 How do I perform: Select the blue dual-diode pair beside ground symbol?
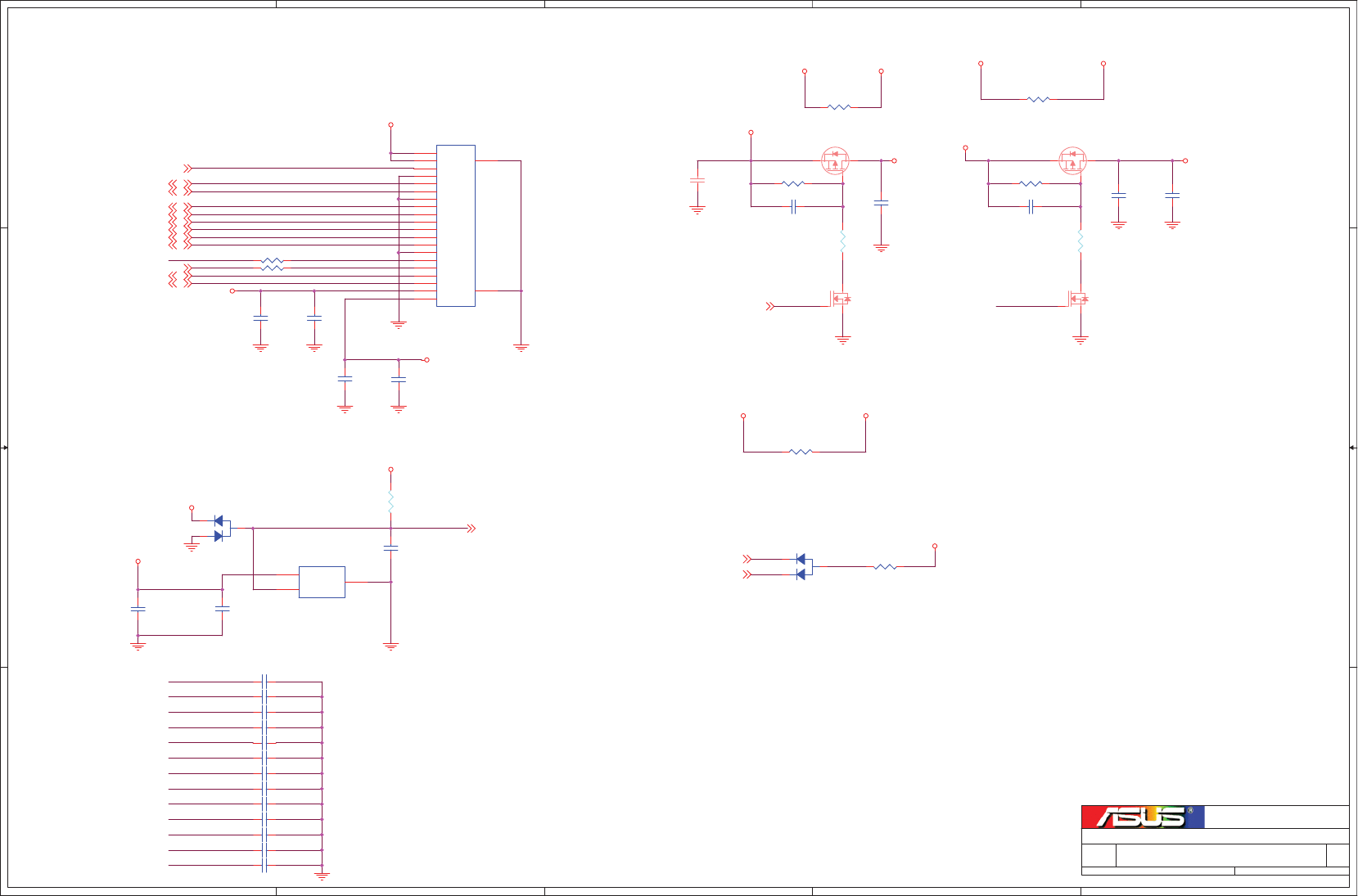click(221, 529)
